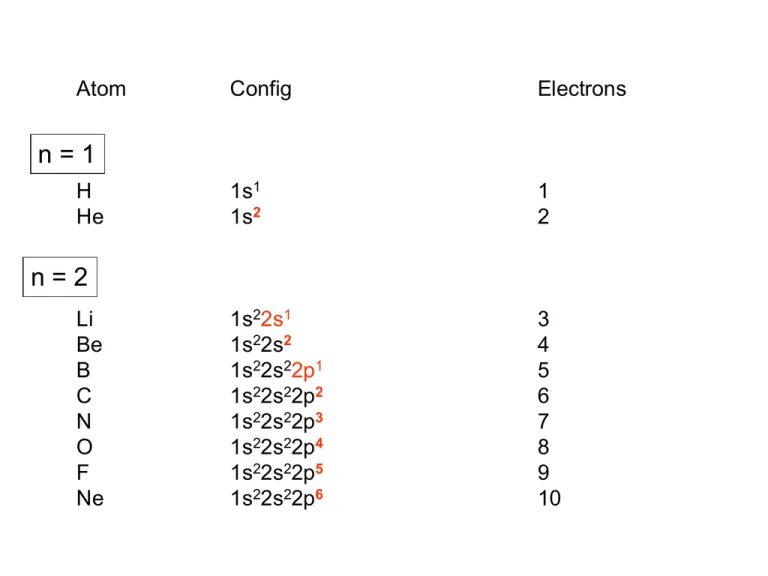768x576 pixels.
Task: Click carbon's electron count 6
Action: pos(543,395)
